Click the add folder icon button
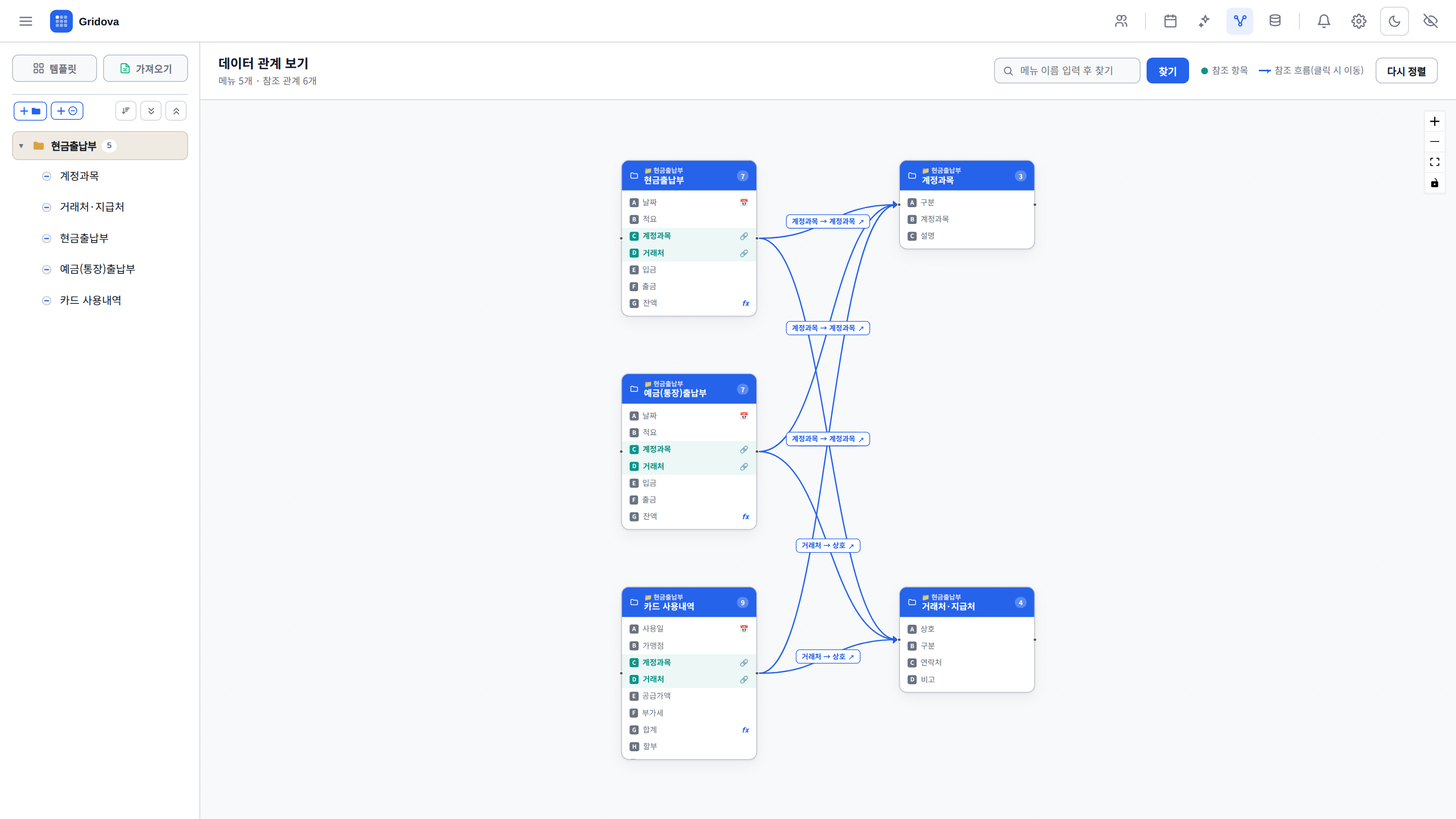 [x=30, y=111]
